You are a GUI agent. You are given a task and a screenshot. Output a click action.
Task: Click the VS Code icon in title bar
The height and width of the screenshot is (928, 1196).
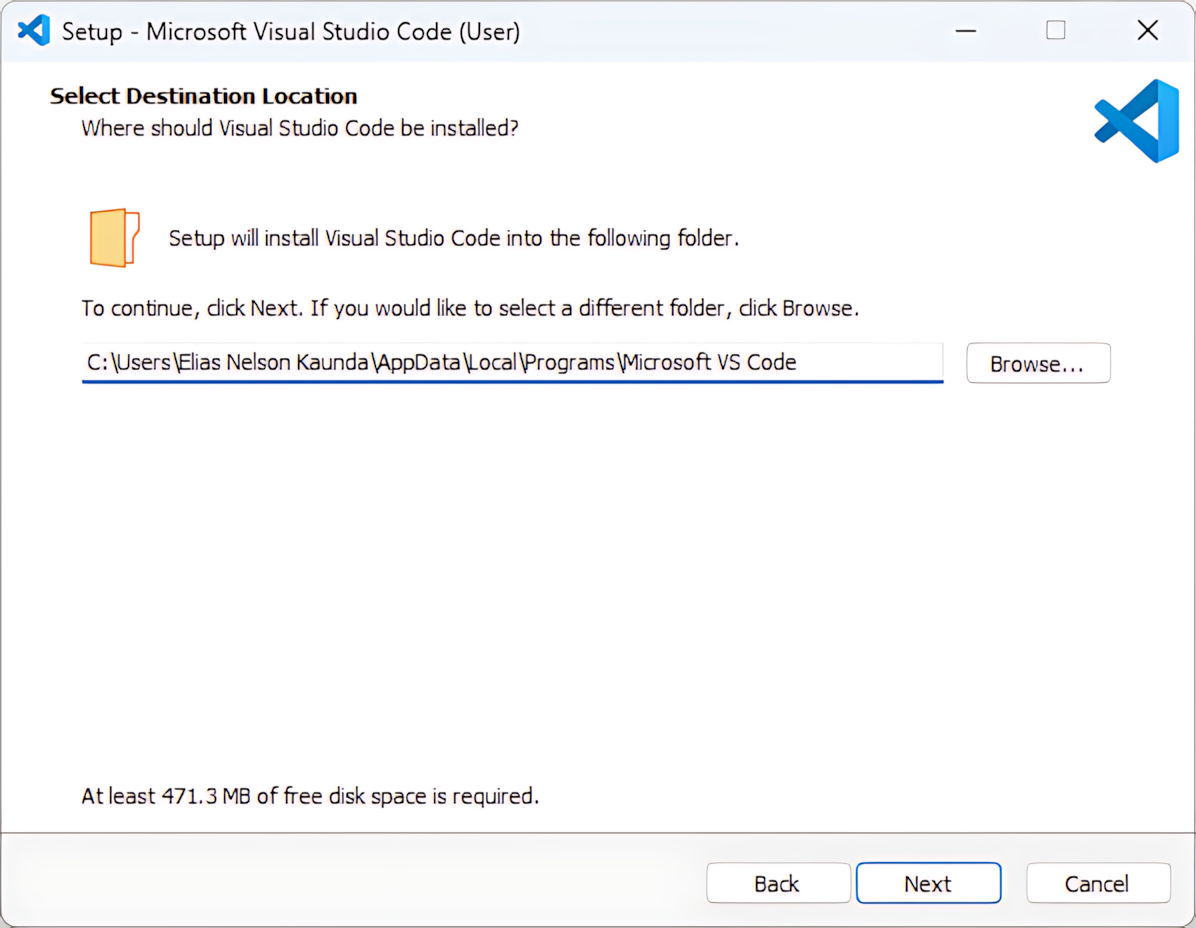click(33, 31)
